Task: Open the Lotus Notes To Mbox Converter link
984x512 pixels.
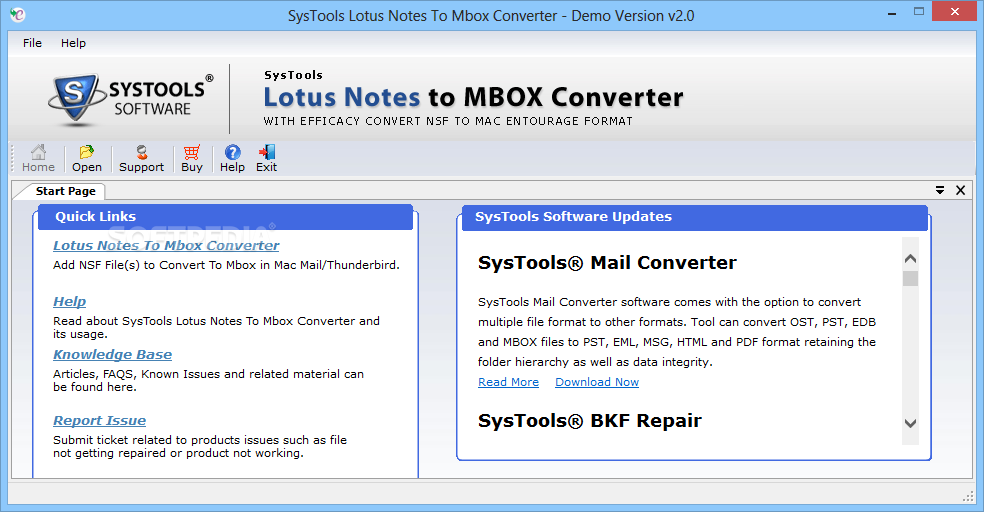Action: [x=166, y=245]
